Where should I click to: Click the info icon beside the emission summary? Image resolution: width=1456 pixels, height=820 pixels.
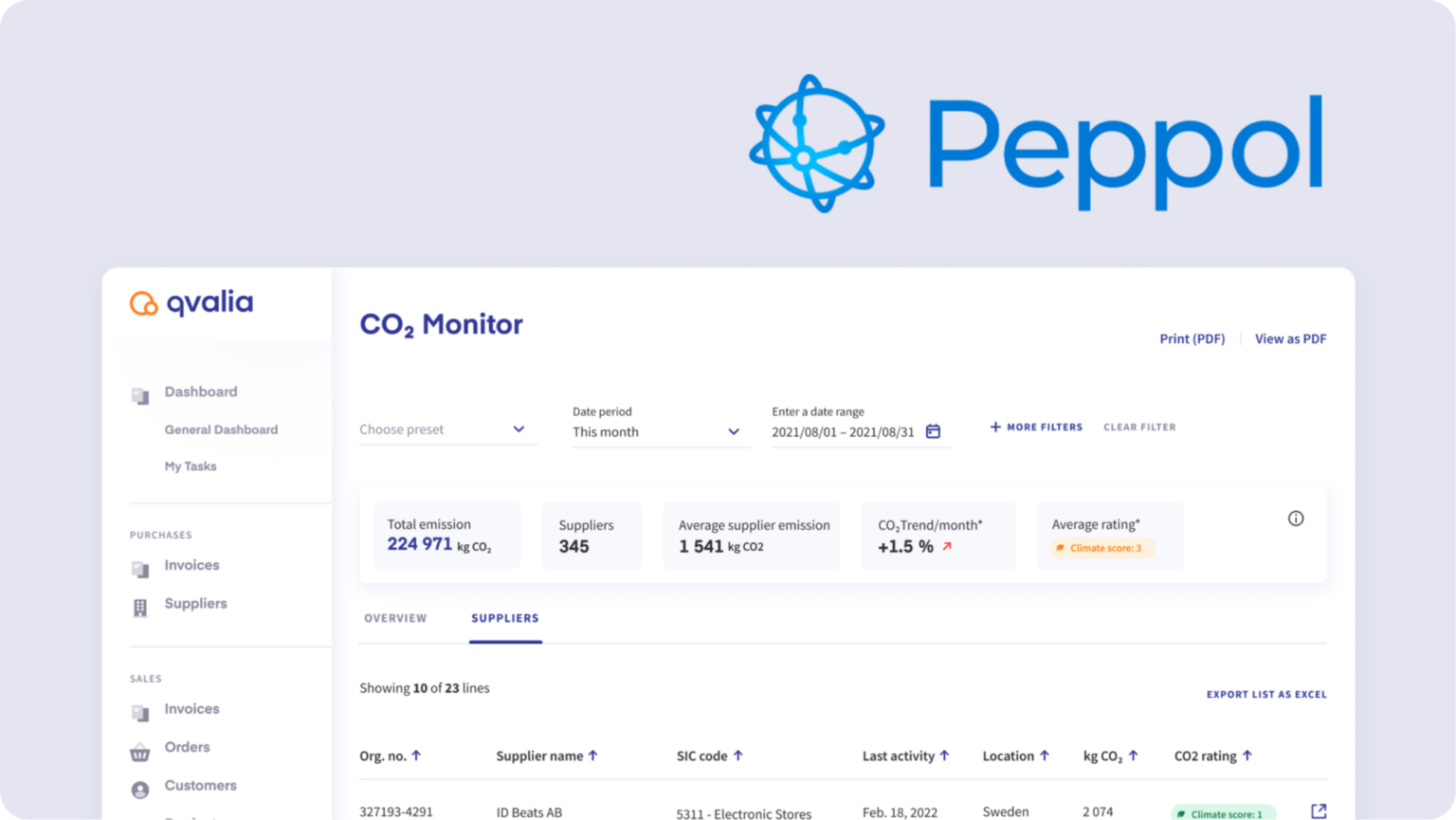tap(1296, 519)
